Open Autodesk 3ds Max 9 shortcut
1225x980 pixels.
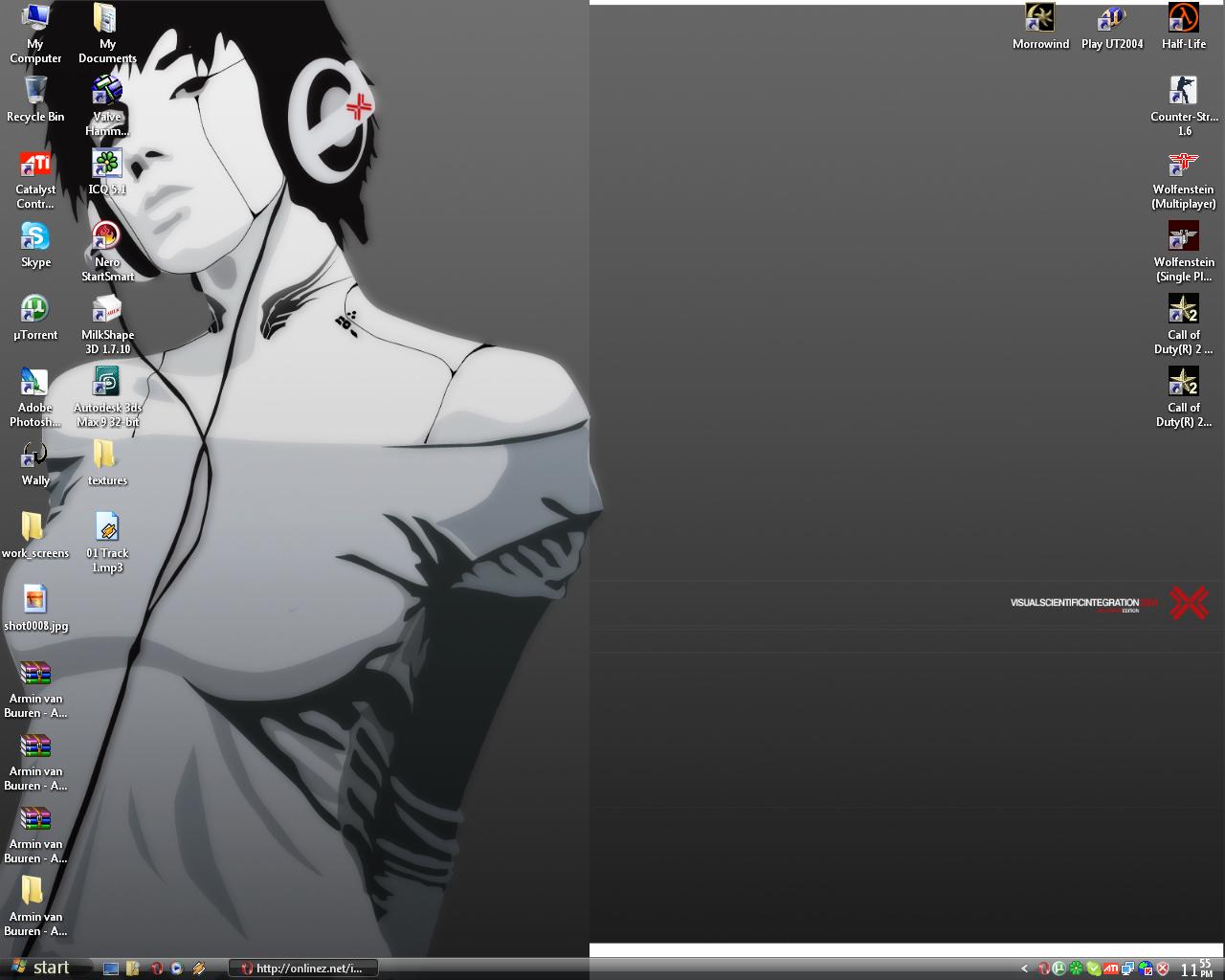107,397
